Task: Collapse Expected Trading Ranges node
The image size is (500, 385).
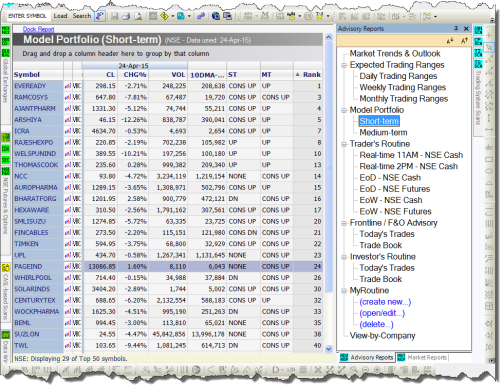Action: pyautogui.click(x=344, y=65)
